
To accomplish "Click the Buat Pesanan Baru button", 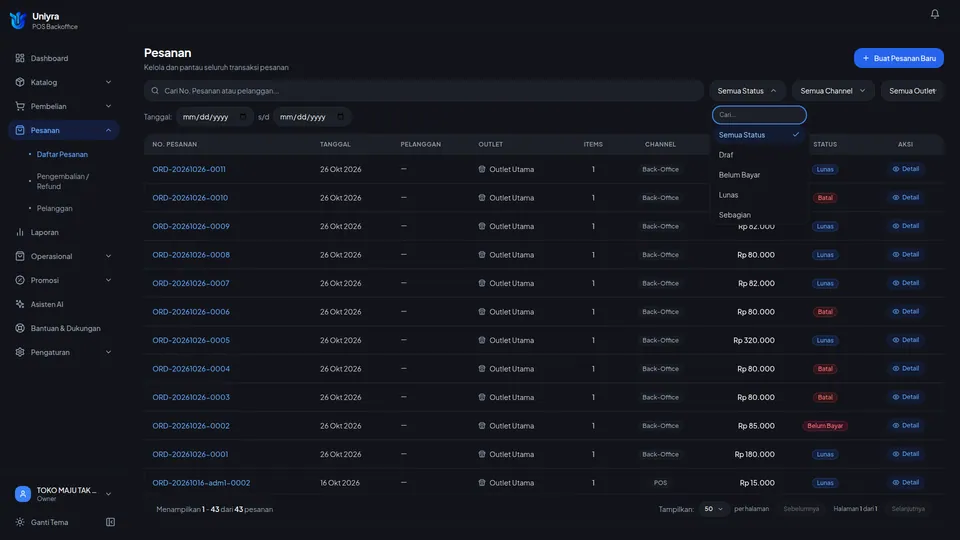I will click(898, 58).
